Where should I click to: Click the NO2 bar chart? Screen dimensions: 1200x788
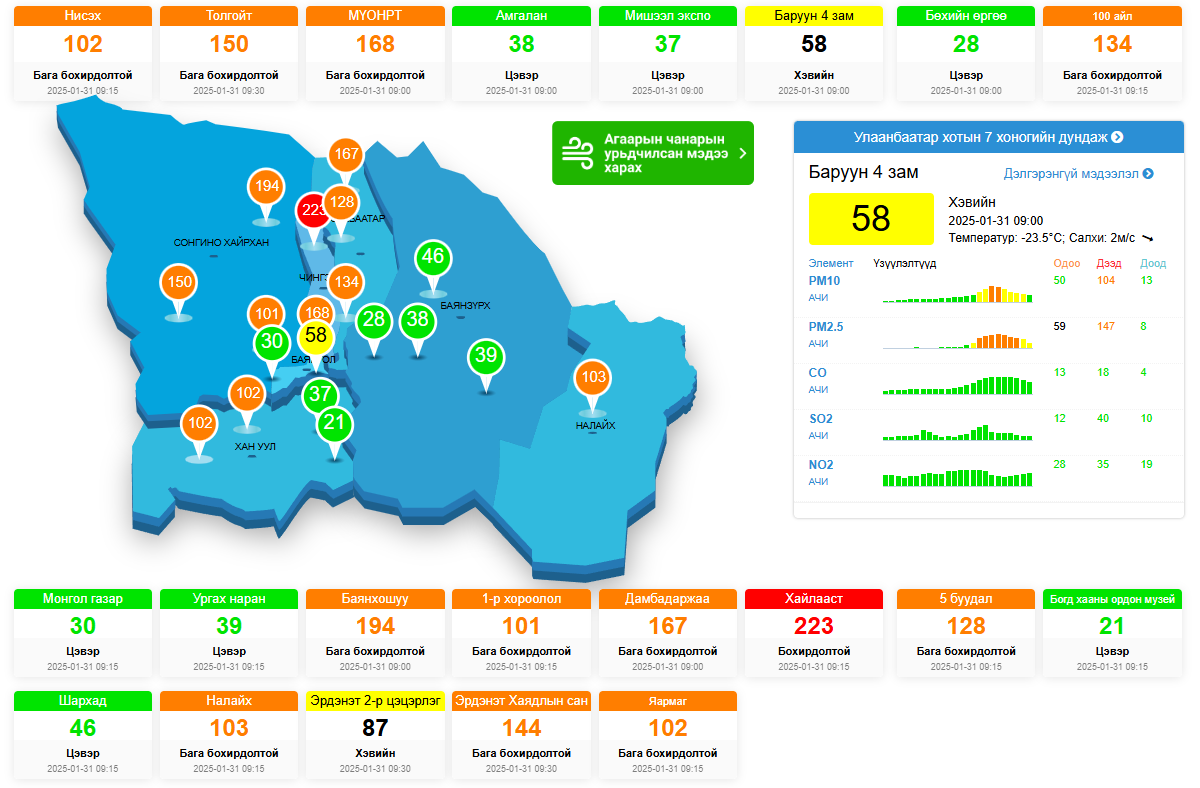[957, 476]
